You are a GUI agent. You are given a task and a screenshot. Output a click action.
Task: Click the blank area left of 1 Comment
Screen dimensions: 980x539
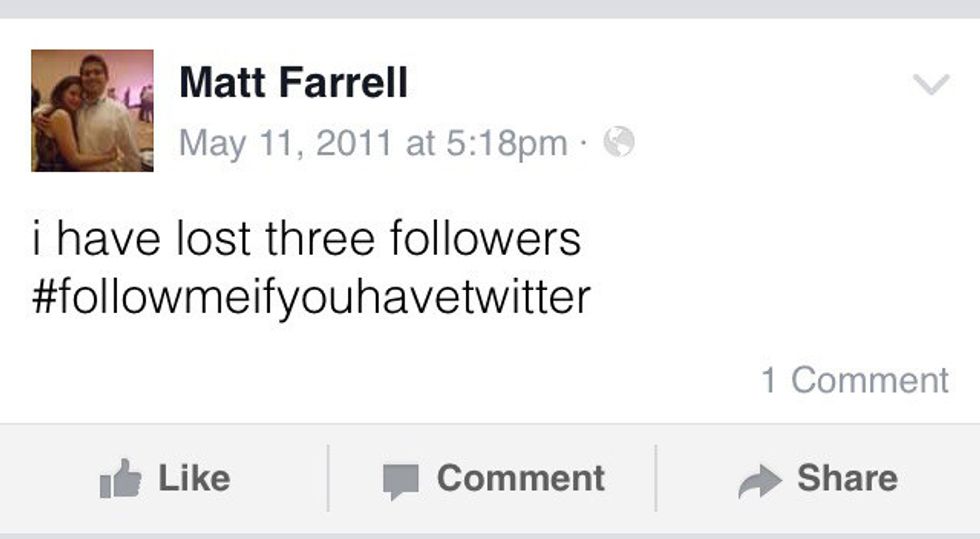400,380
